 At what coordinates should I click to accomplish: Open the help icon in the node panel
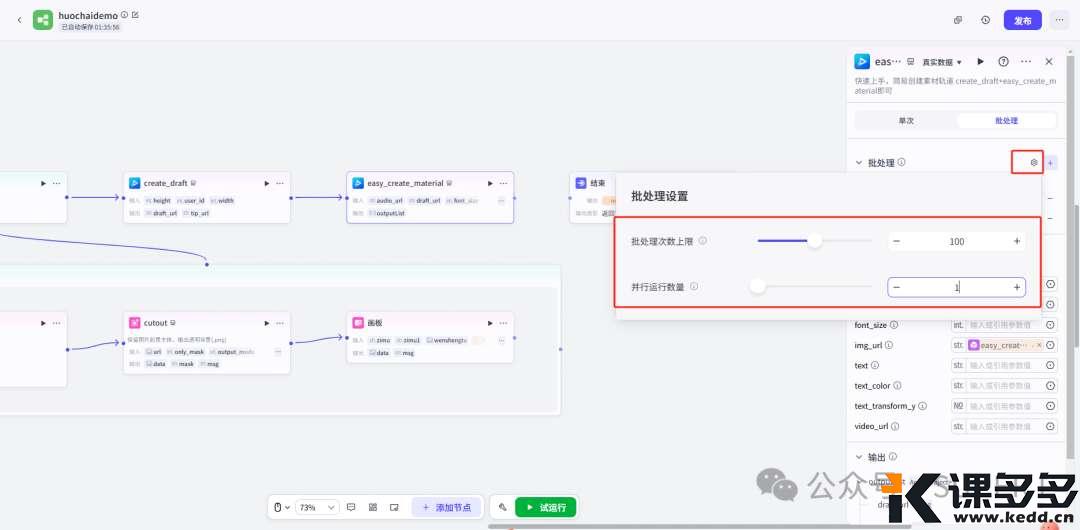pos(1003,62)
